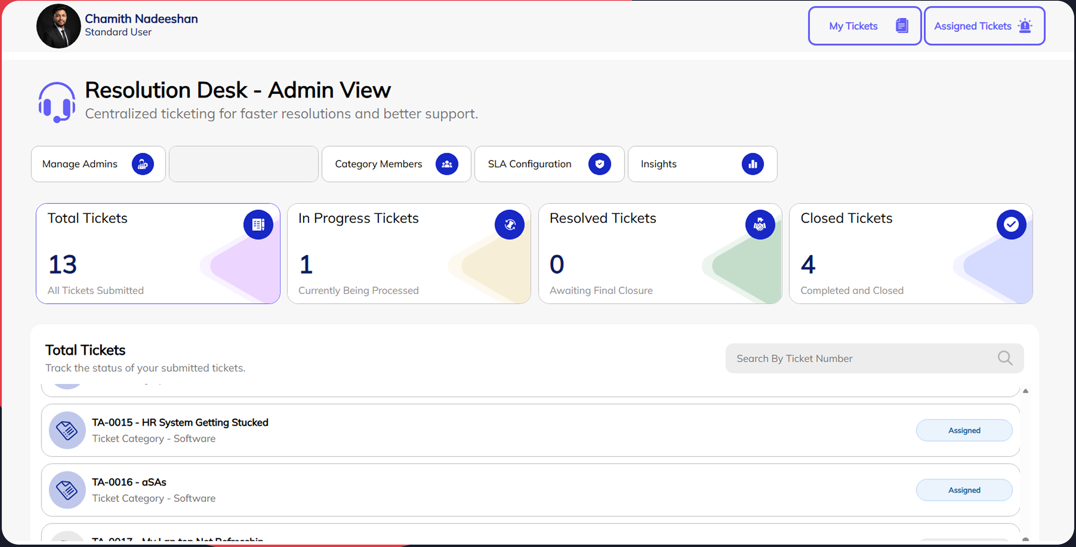Click the 13 total tickets count

(62, 264)
